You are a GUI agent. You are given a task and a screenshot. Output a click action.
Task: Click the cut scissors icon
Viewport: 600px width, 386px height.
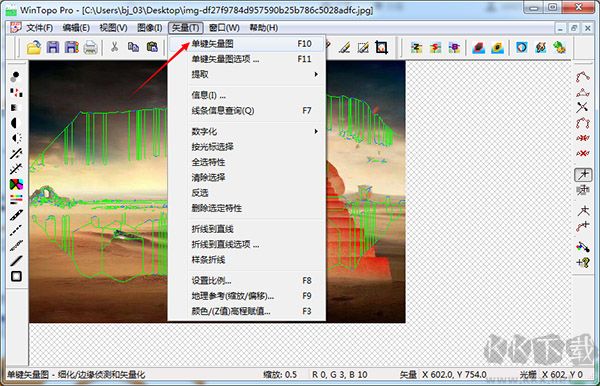point(114,47)
